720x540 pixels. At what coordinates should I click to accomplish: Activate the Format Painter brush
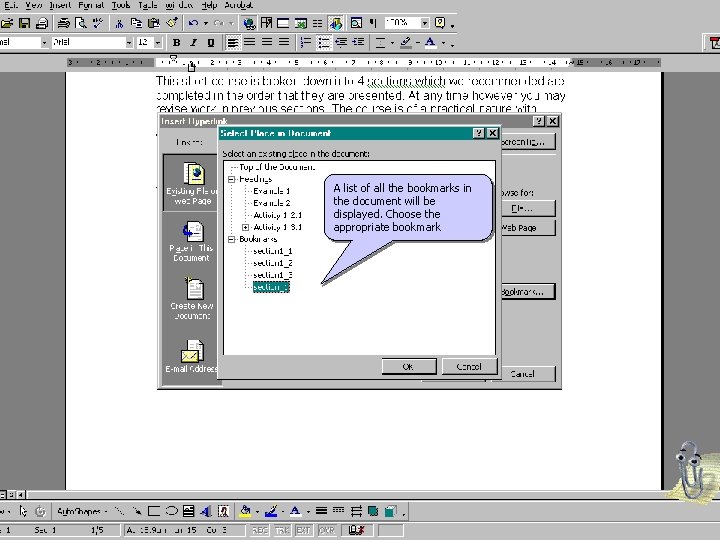[x=172, y=23]
